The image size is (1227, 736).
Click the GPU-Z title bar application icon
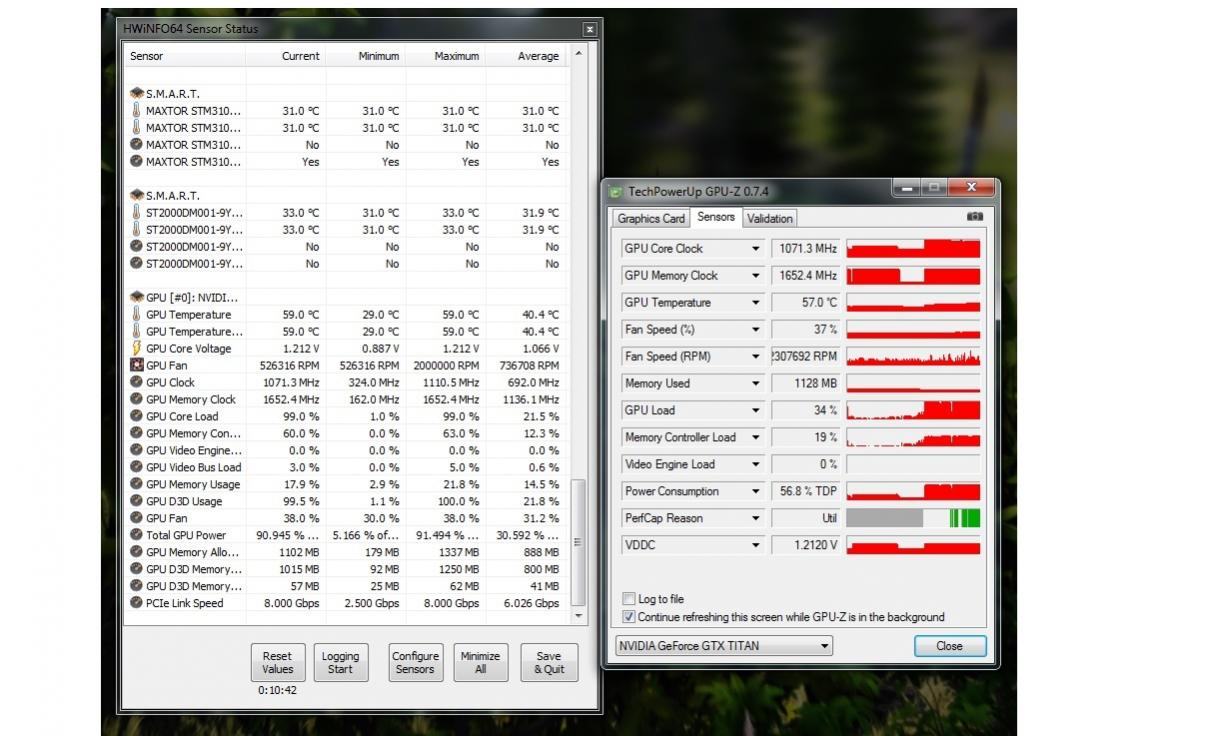point(616,191)
